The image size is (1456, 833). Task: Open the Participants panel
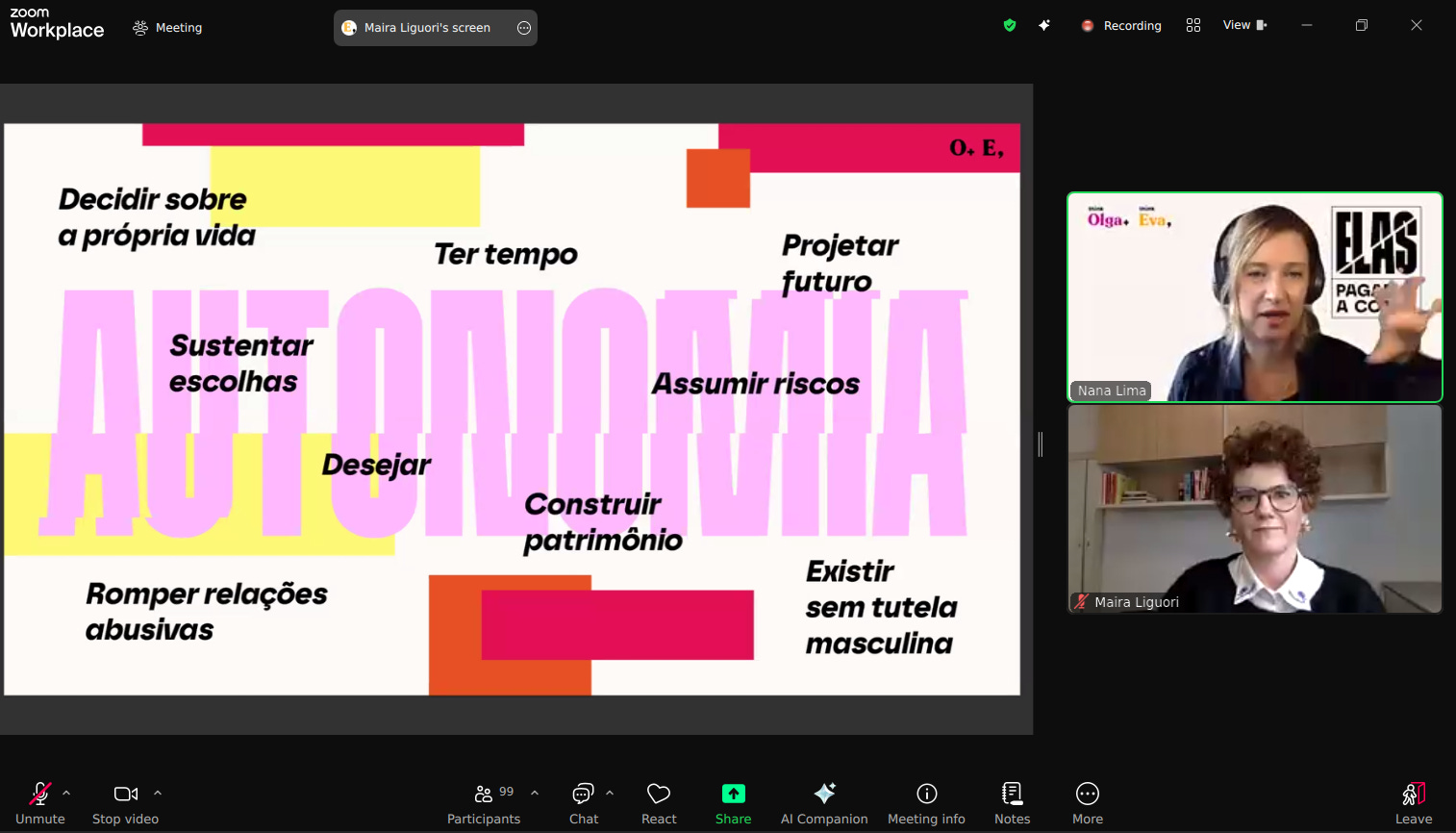[484, 803]
